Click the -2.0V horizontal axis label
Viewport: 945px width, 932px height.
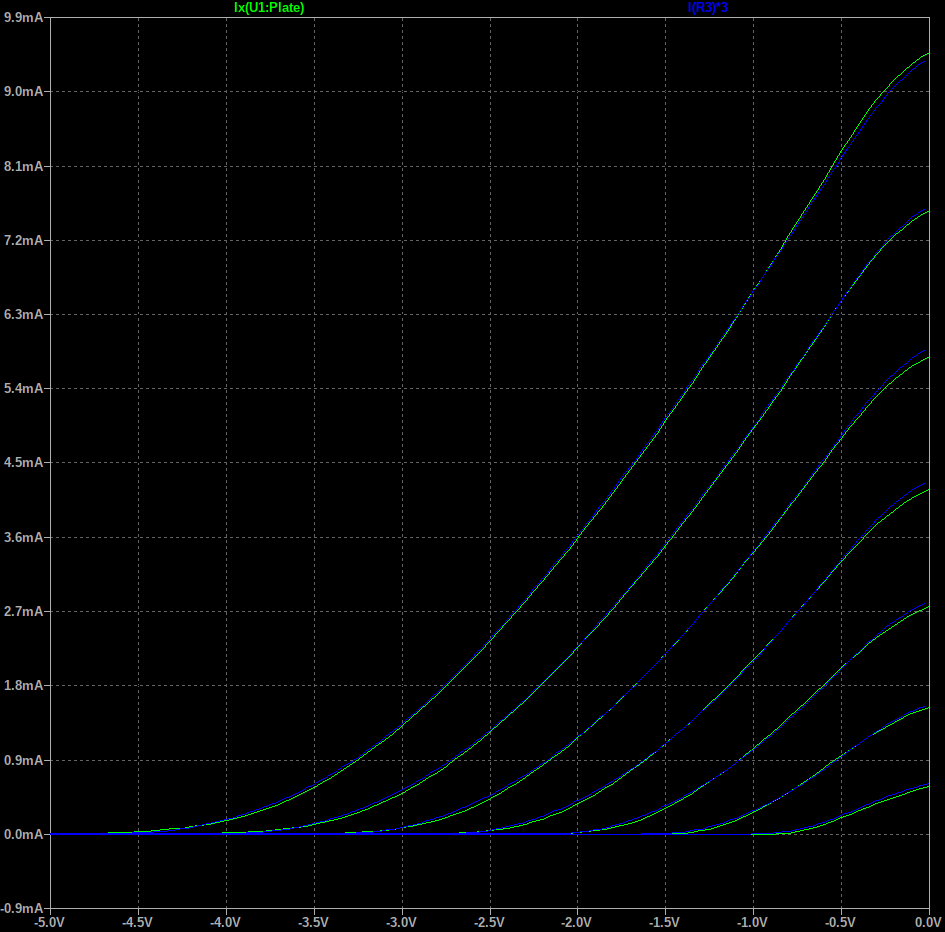[577, 923]
